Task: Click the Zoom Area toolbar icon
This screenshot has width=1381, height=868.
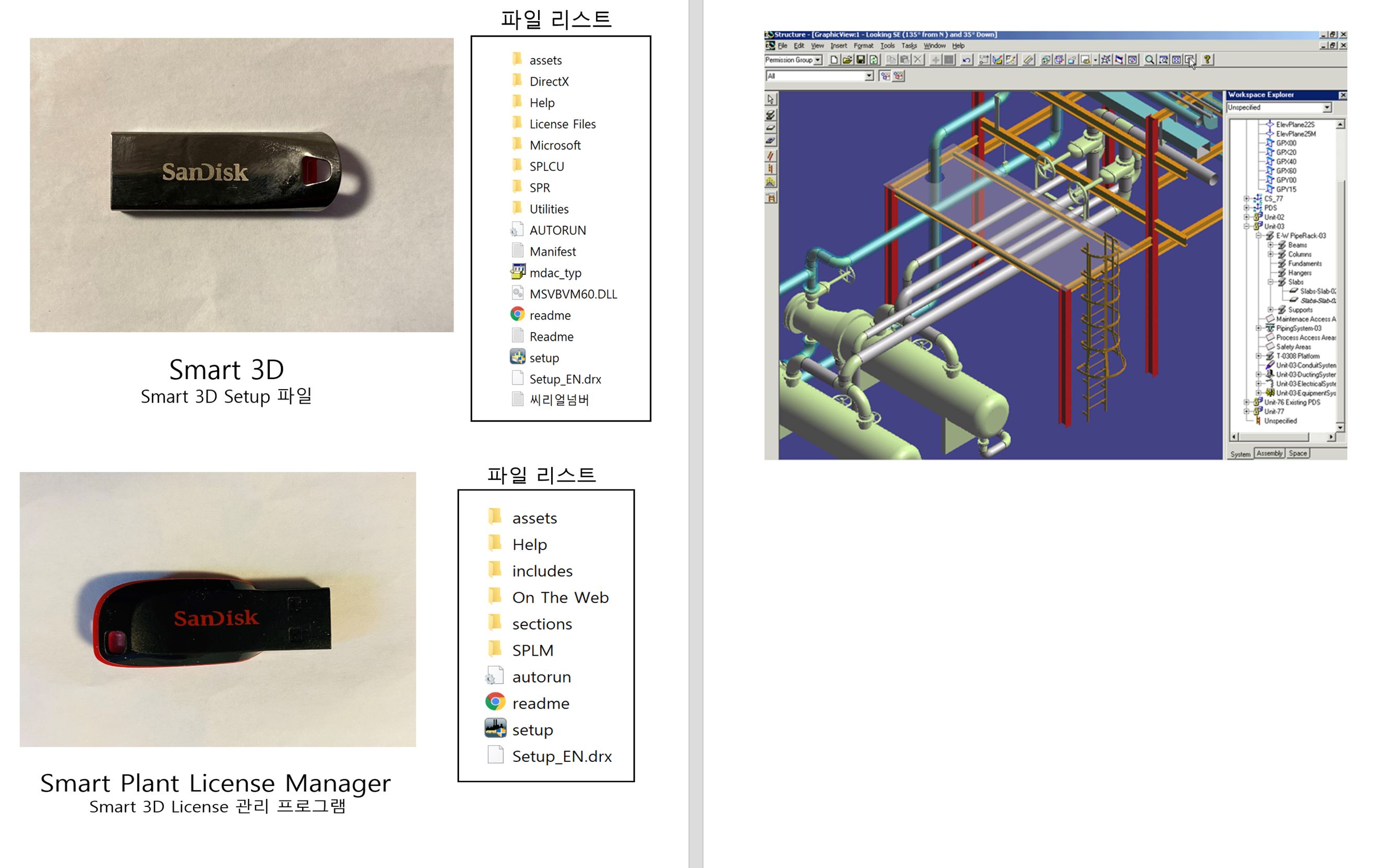Action: click(x=1163, y=60)
